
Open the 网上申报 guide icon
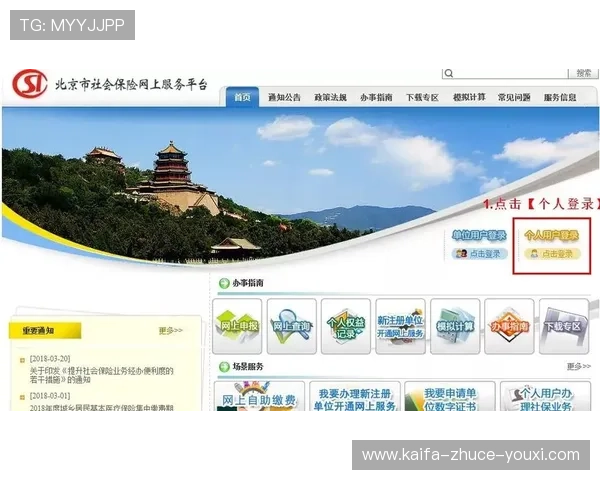coord(237,327)
